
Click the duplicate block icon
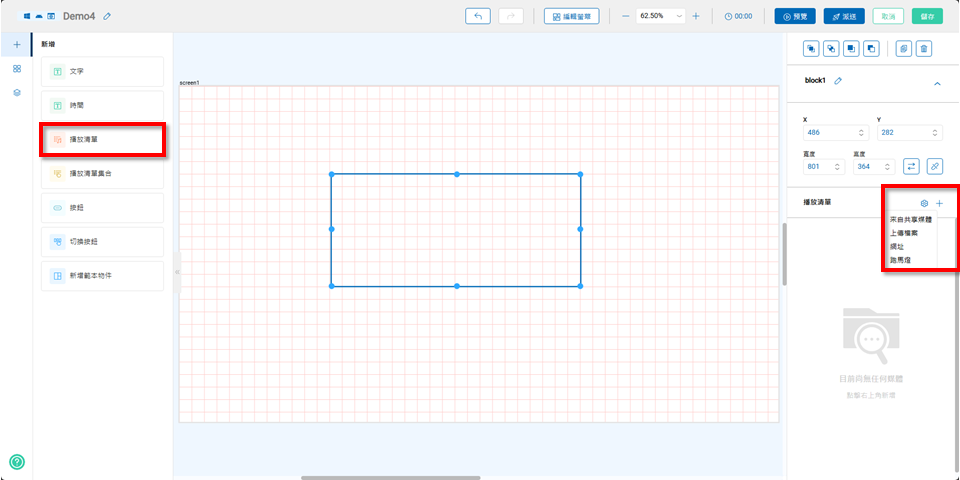click(903, 48)
